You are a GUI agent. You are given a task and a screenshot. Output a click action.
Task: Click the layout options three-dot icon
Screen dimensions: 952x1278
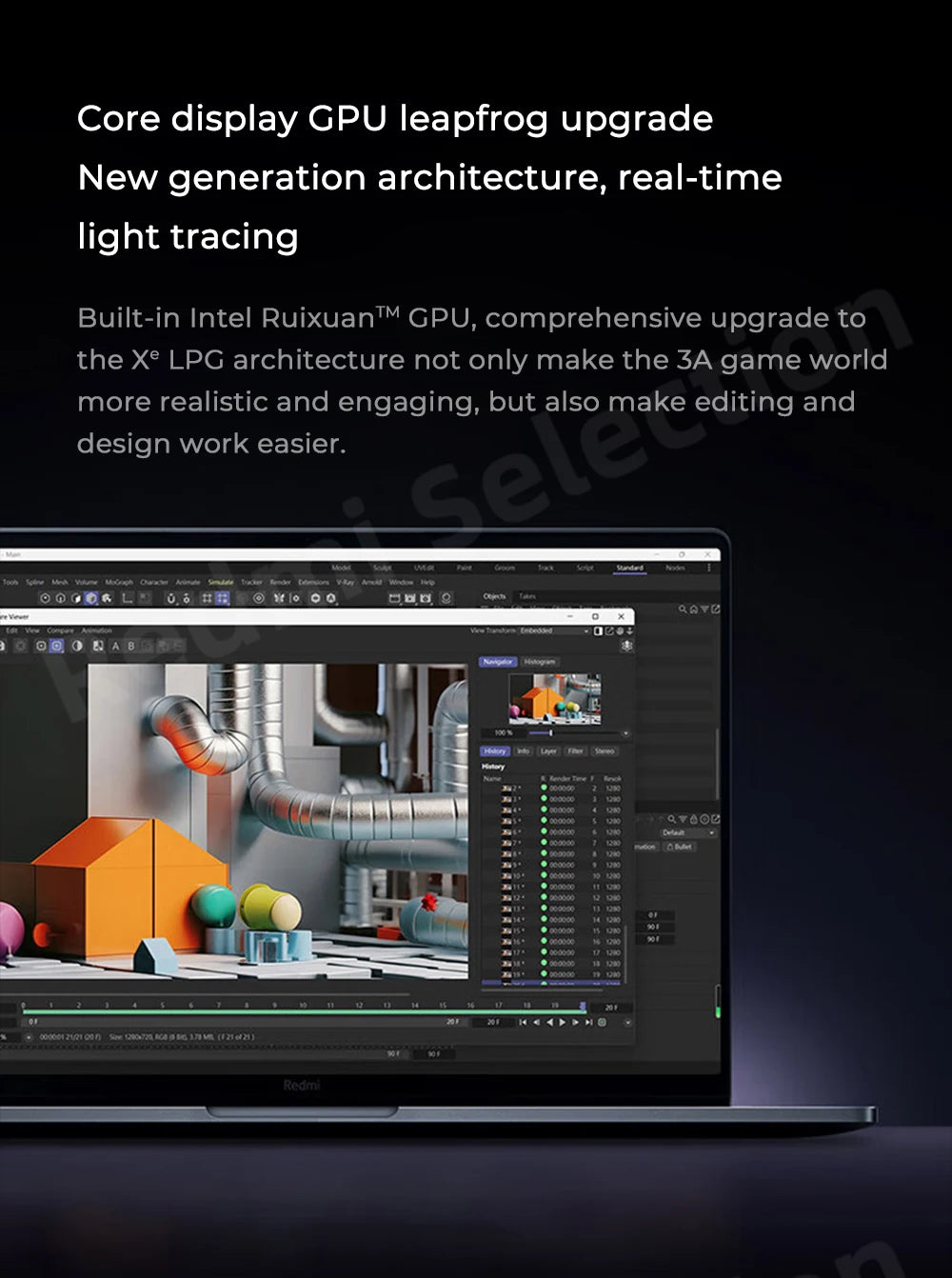click(708, 568)
